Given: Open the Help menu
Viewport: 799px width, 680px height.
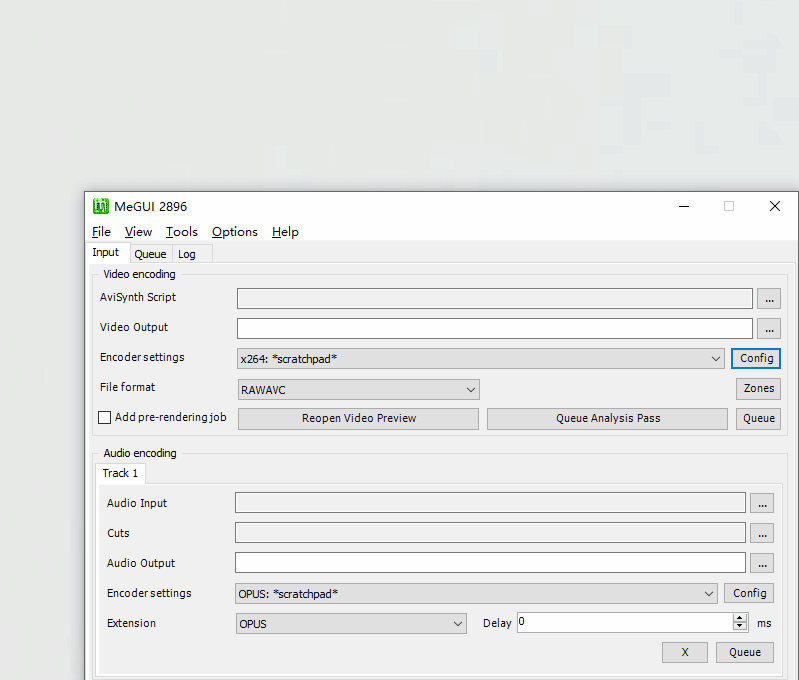Looking at the screenshot, I should tap(285, 232).
